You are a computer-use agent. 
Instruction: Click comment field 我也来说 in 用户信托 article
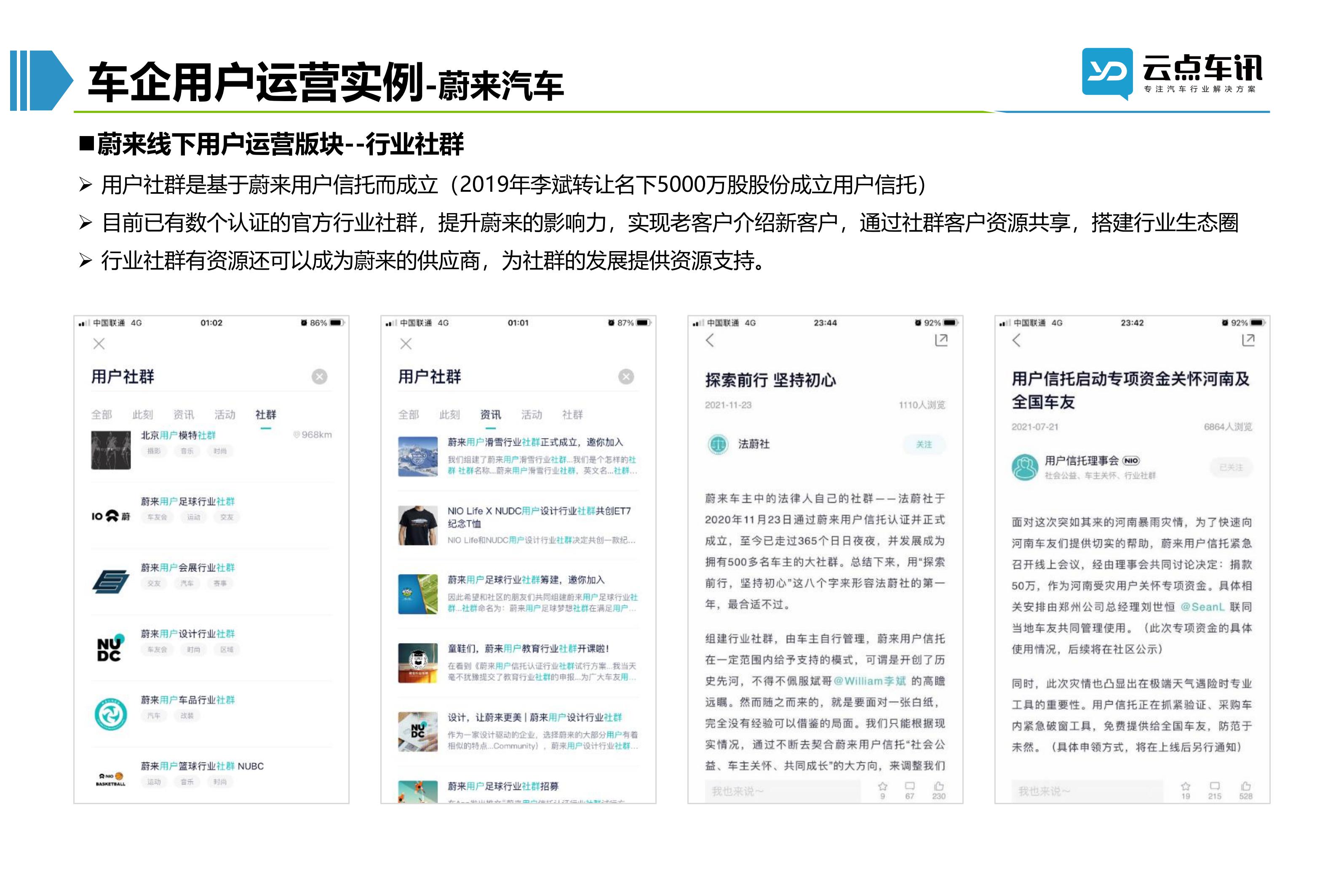[x=1087, y=791]
